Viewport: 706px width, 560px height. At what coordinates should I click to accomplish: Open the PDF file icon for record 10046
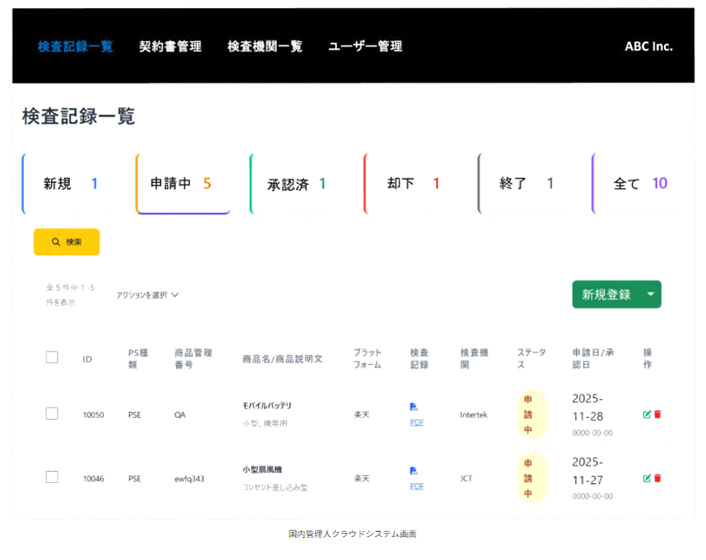414,471
